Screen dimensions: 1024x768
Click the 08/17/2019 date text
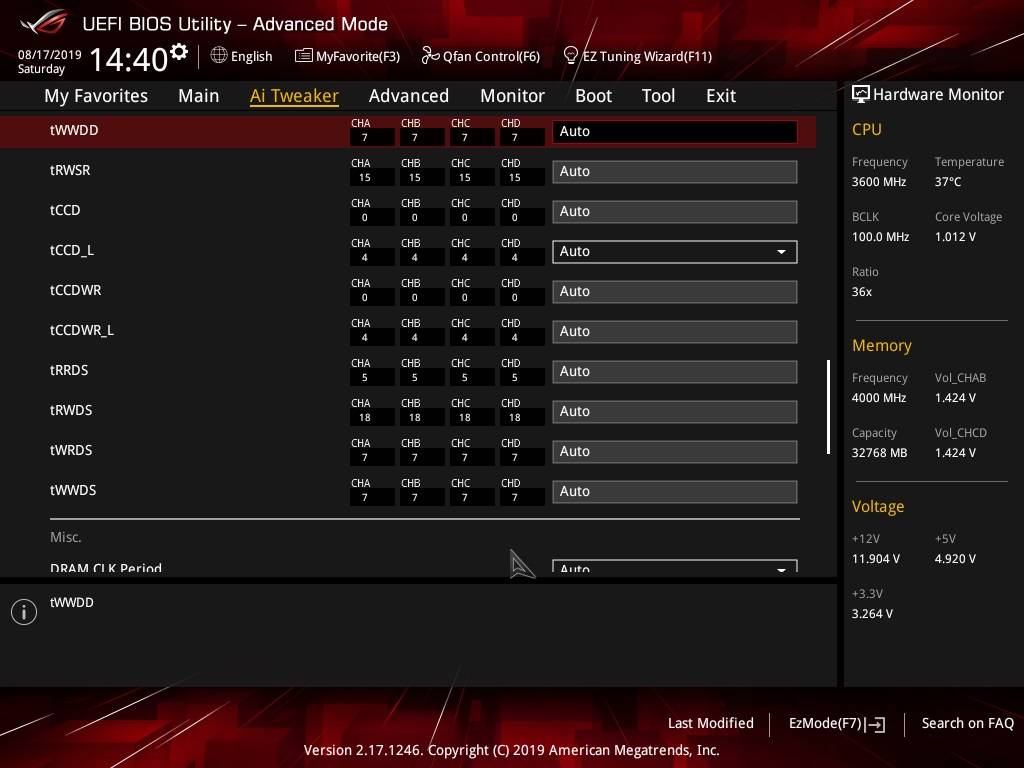pos(49,55)
